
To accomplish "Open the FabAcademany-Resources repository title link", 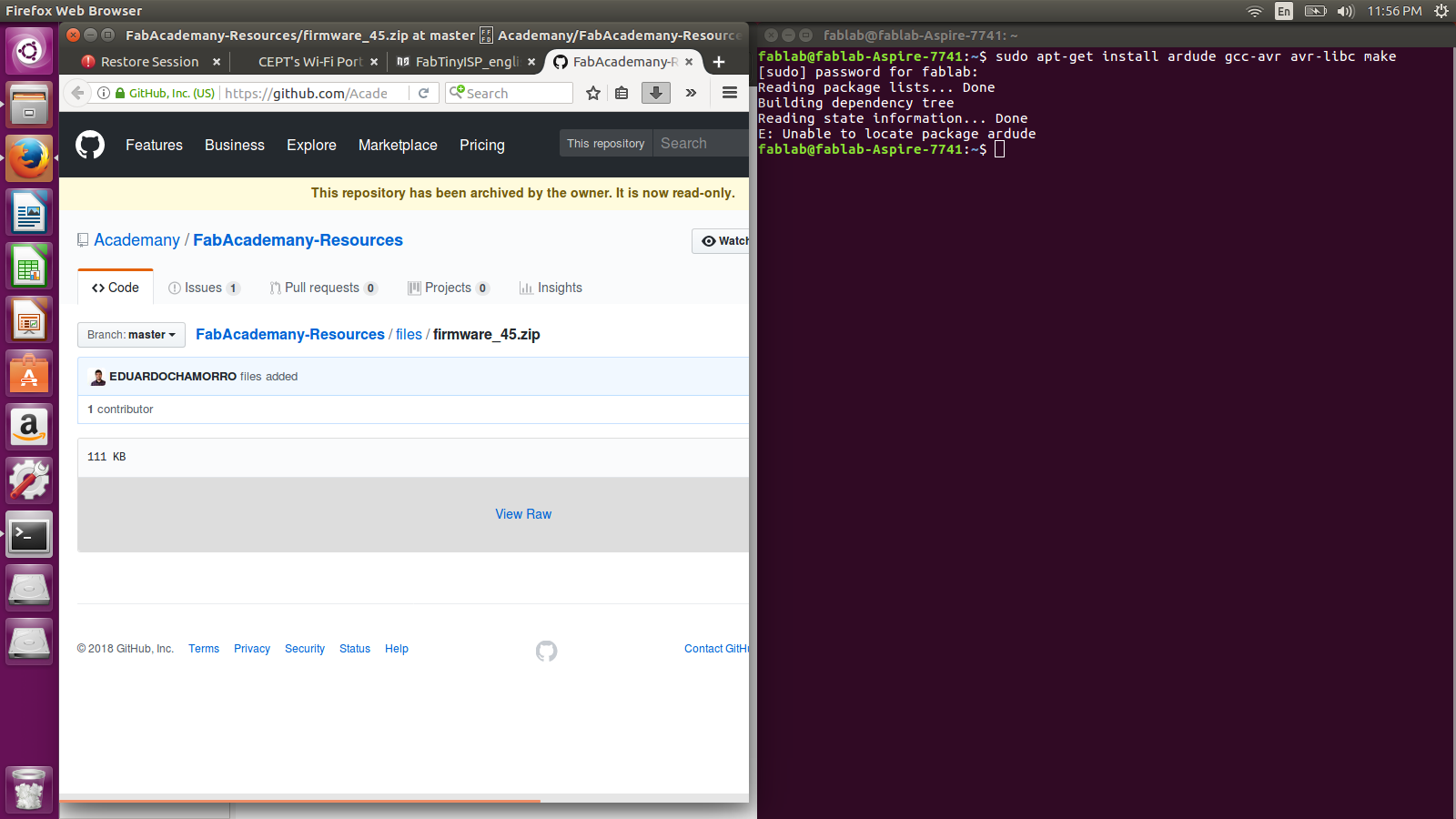I will 298,240.
